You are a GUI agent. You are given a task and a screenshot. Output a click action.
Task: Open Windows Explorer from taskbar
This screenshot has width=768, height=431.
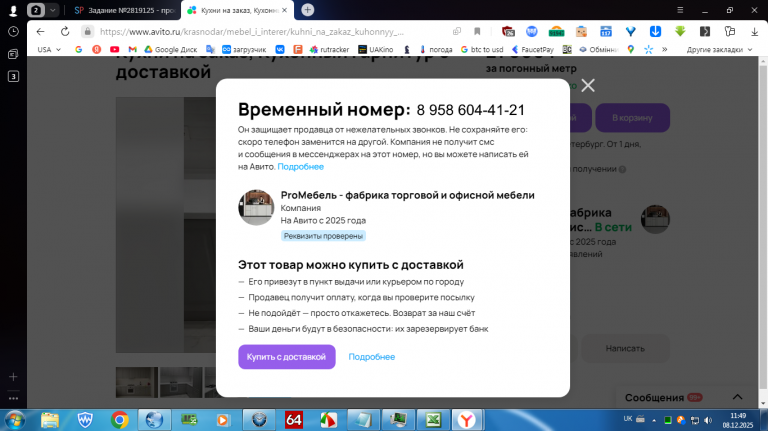49,420
